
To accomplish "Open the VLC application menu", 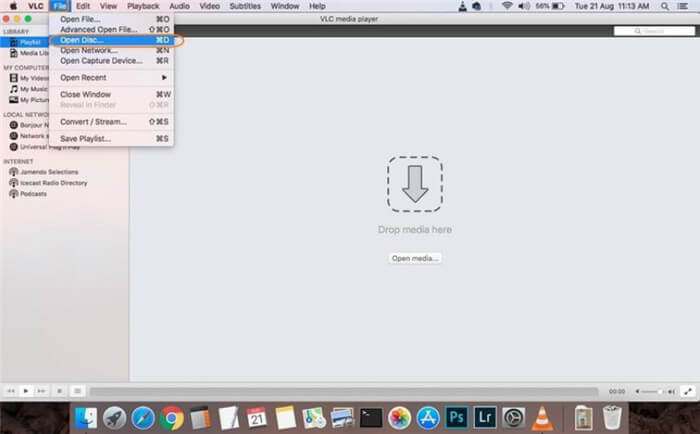I will pyautogui.click(x=36, y=6).
